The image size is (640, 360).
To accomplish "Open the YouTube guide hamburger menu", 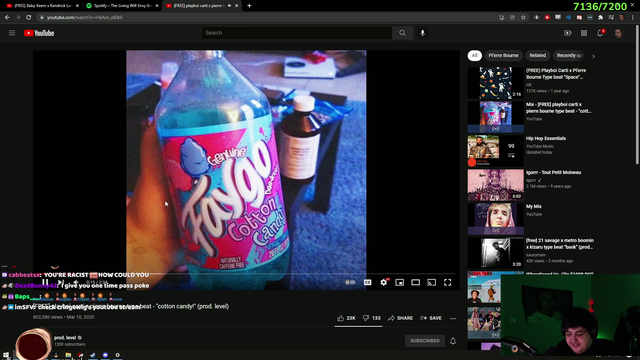I will click(12, 33).
